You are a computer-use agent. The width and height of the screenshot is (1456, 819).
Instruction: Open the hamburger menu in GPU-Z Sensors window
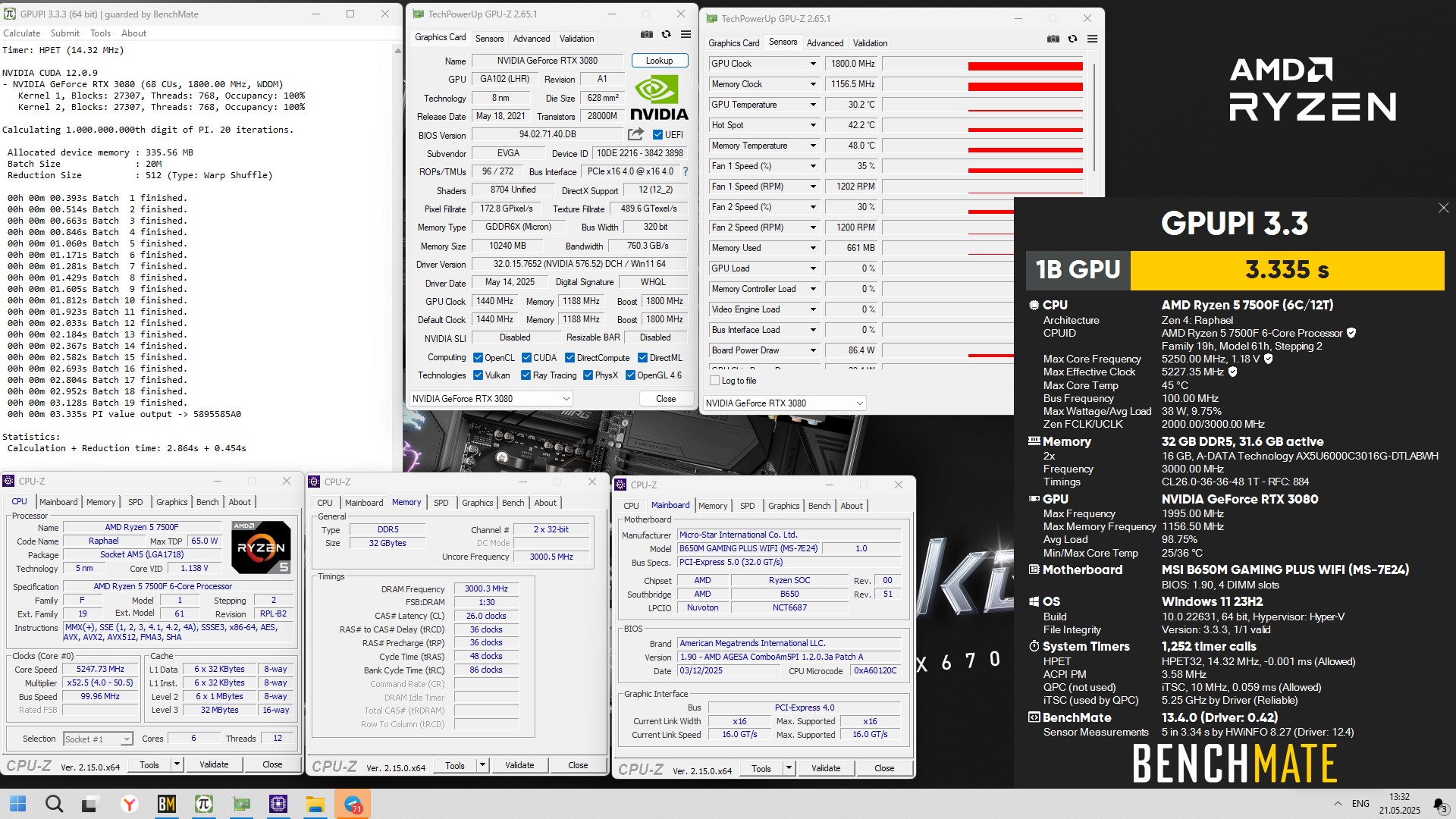(x=1092, y=39)
